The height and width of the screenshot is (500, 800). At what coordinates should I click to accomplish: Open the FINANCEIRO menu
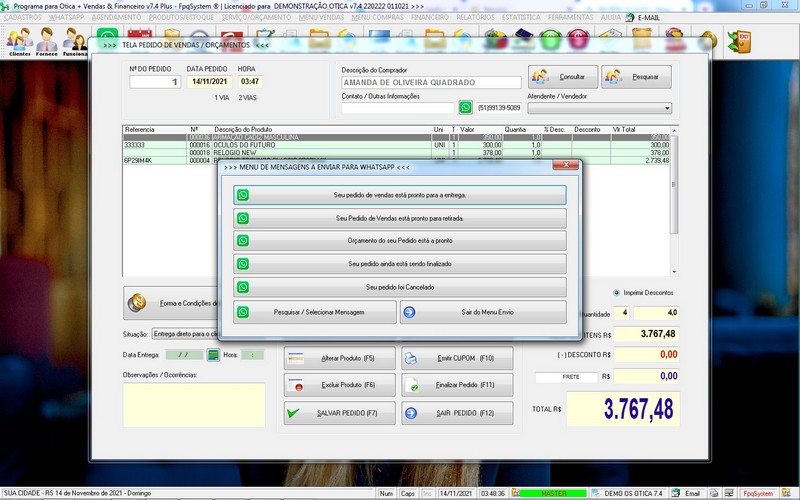[430, 17]
